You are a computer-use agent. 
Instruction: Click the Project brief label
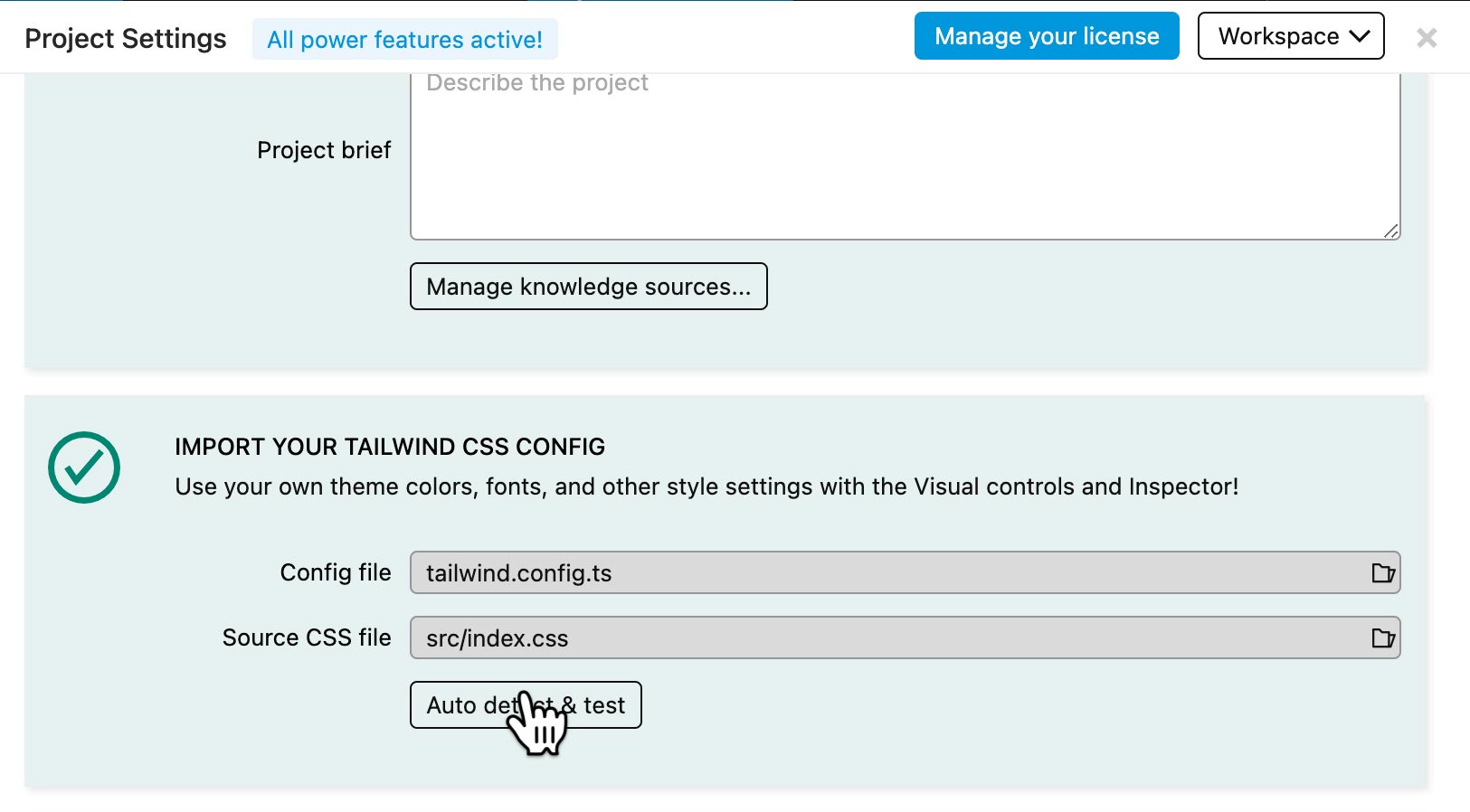[x=324, y=150]
